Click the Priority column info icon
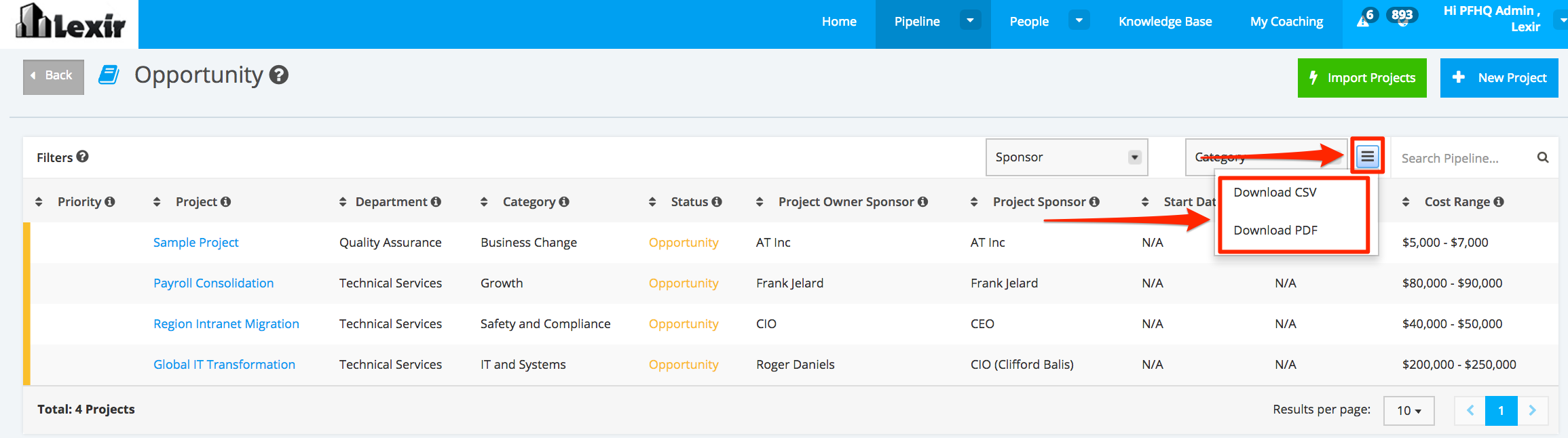 [x=110, y=202]
